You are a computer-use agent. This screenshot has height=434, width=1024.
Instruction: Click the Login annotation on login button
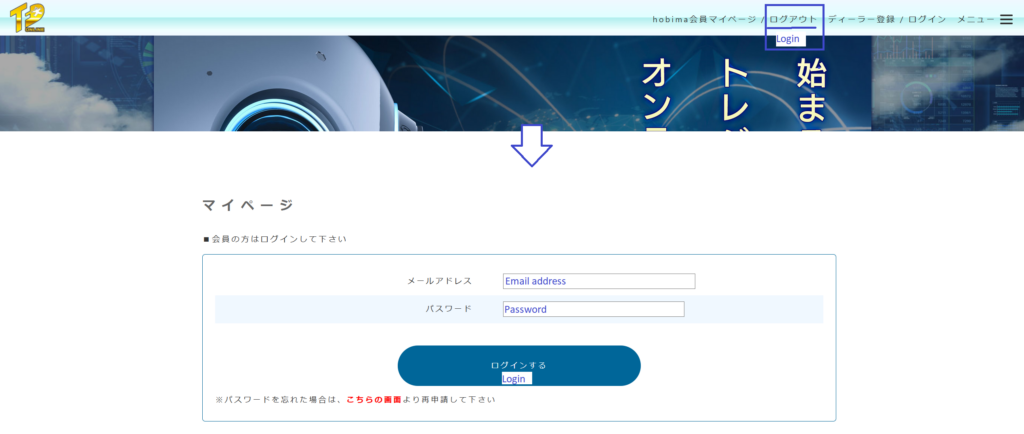point(516,379)
